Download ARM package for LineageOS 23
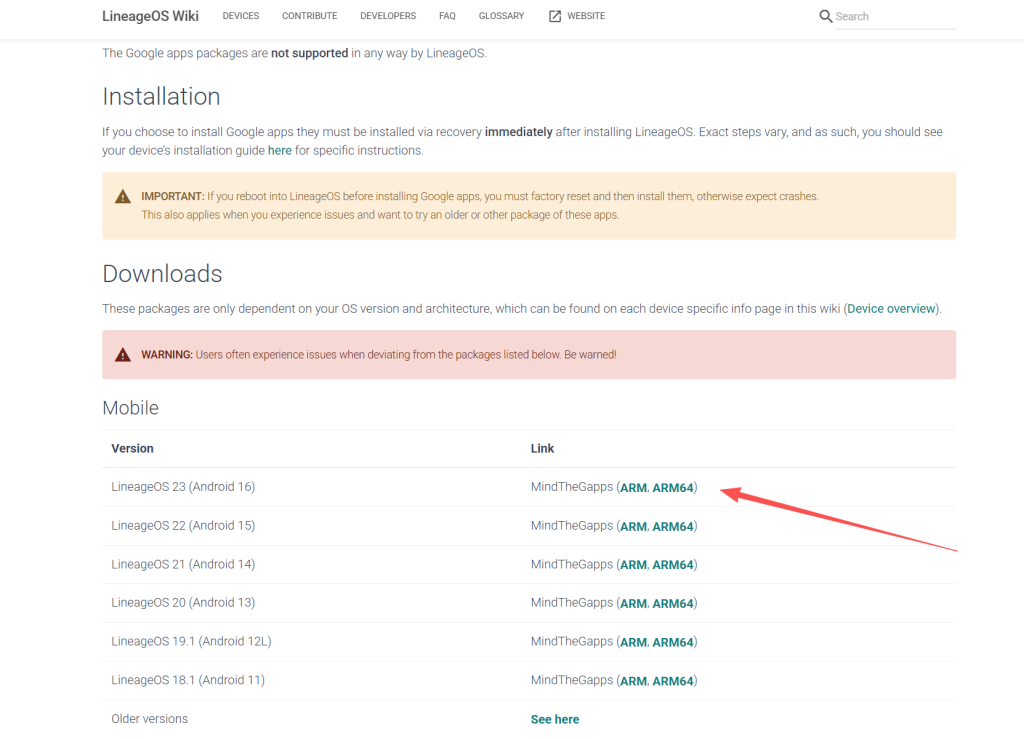The image size is (1024, 739). [633, 488]
